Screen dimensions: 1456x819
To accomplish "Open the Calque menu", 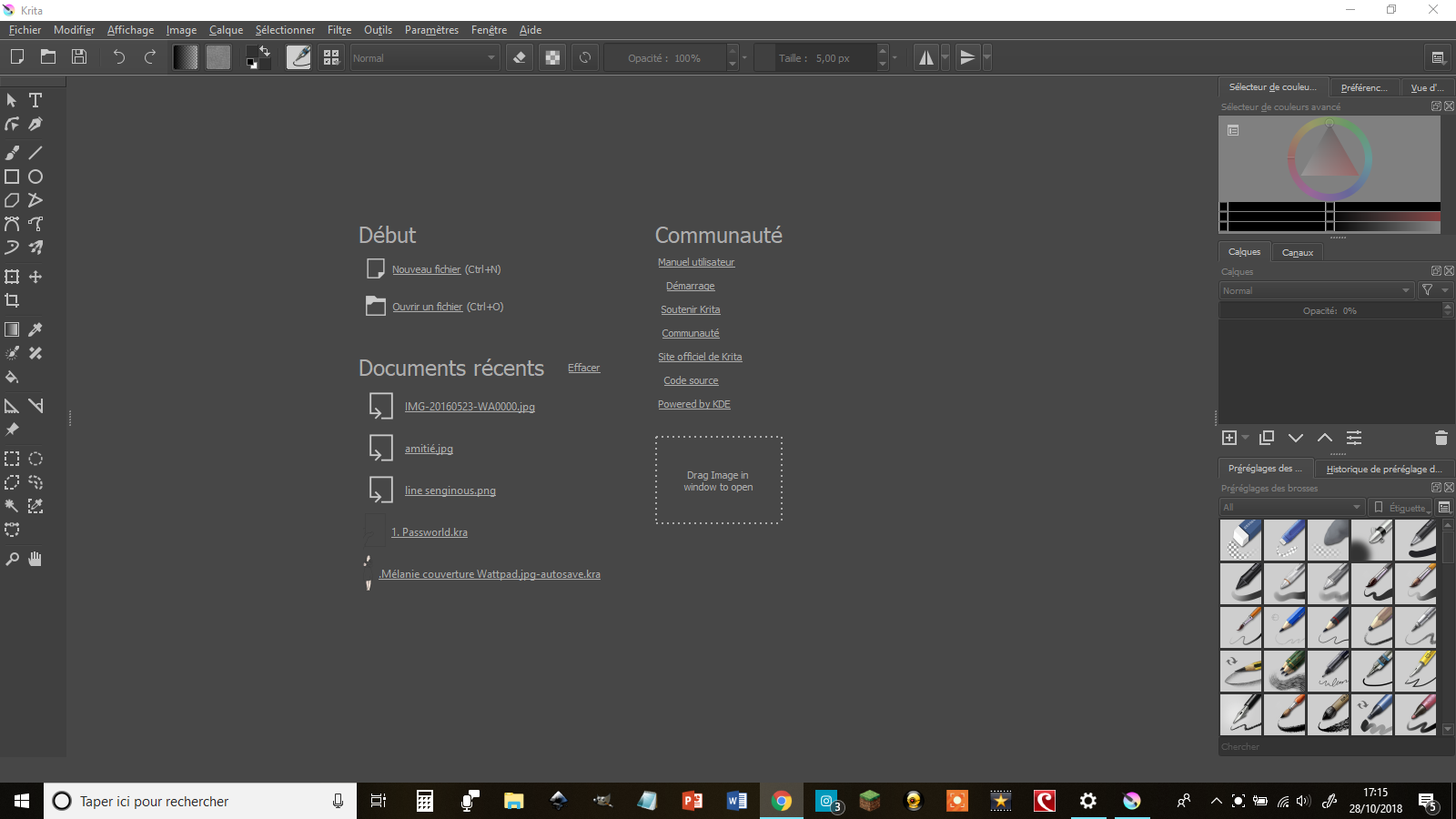I will click(x=226, y=30).
